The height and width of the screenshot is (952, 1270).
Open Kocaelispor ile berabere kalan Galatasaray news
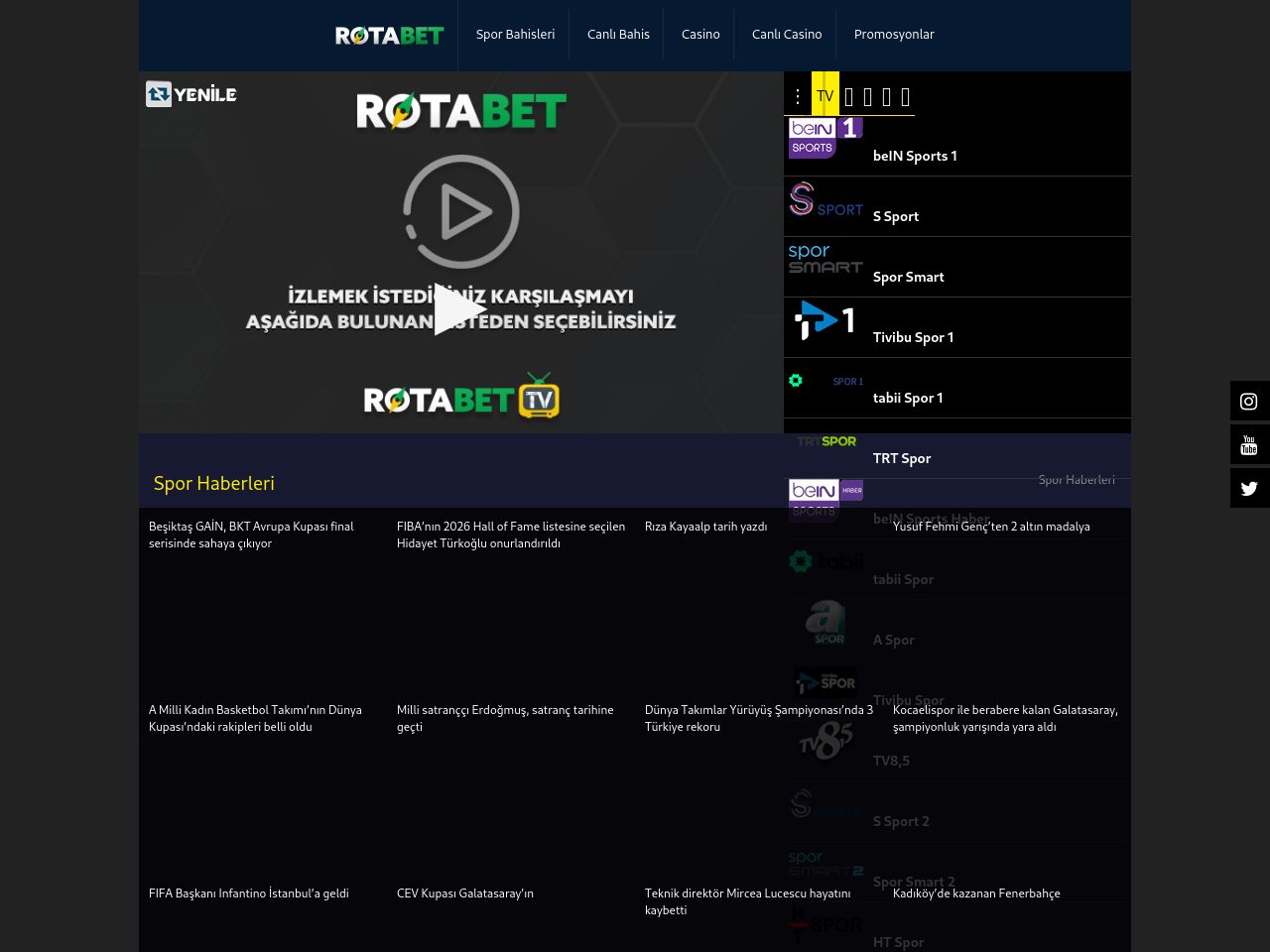point(1006,719)
